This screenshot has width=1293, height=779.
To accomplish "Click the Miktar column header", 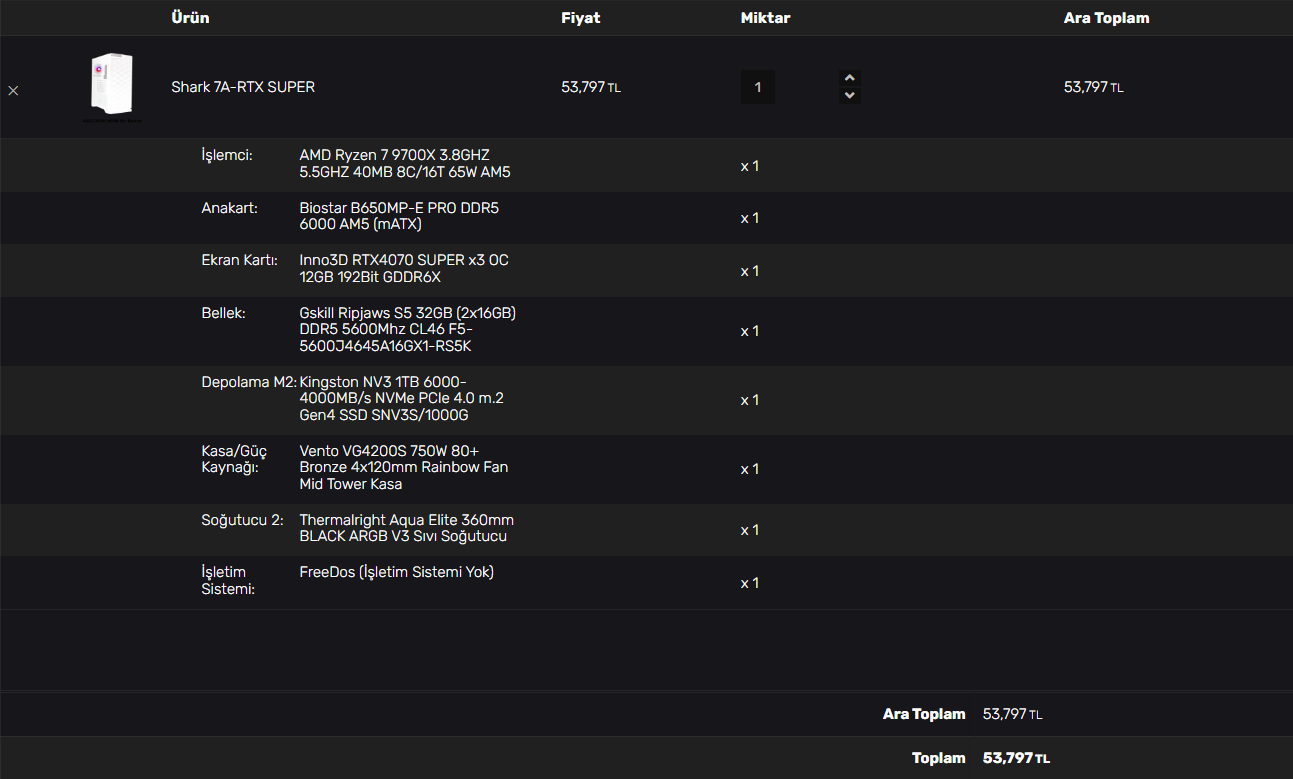I will [765, 18].
